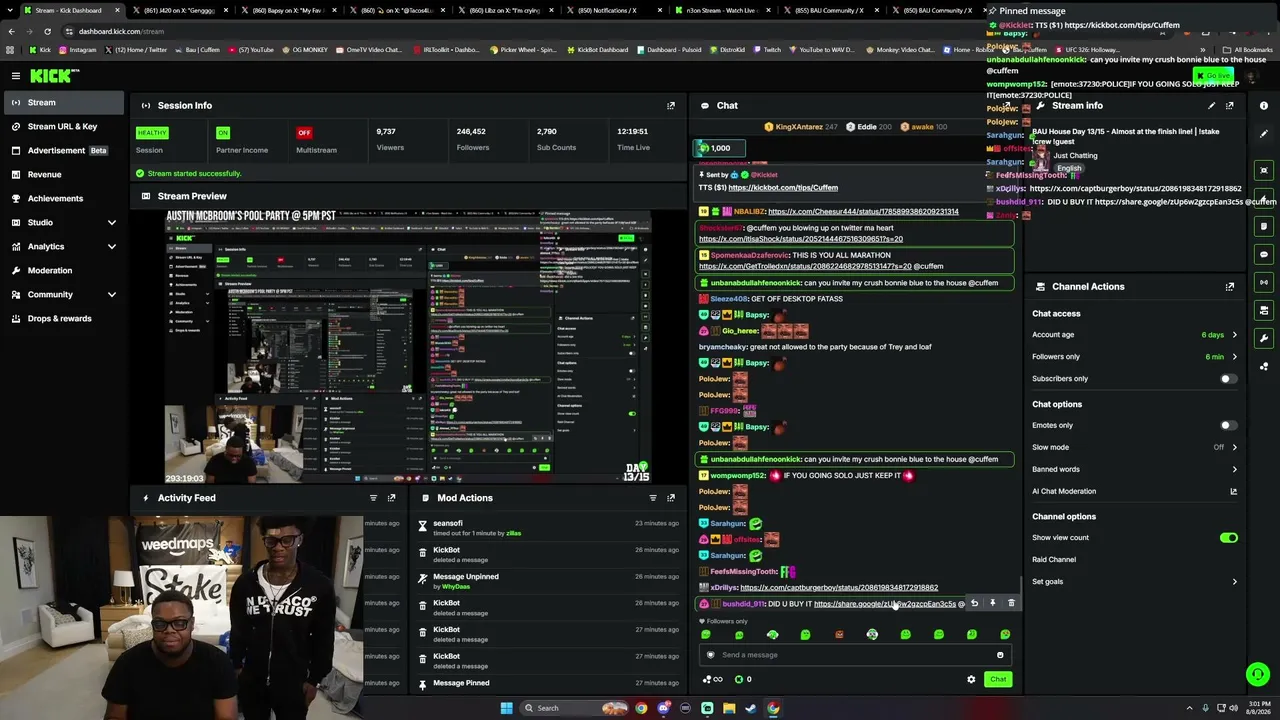Click the Windows Start button
The width and height of the screenshot is (1280, 720).
click(x=506, y=708)
